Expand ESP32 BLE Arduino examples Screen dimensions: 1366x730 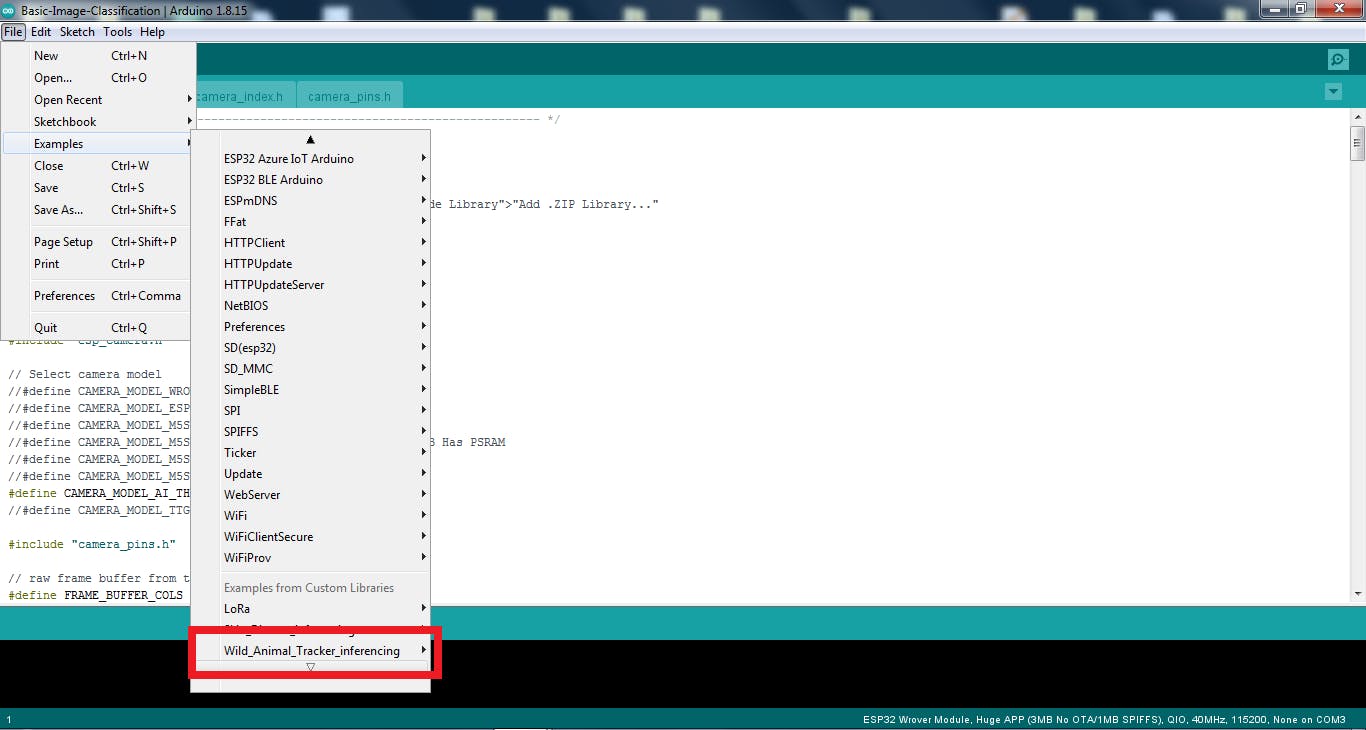click(310, 180)
